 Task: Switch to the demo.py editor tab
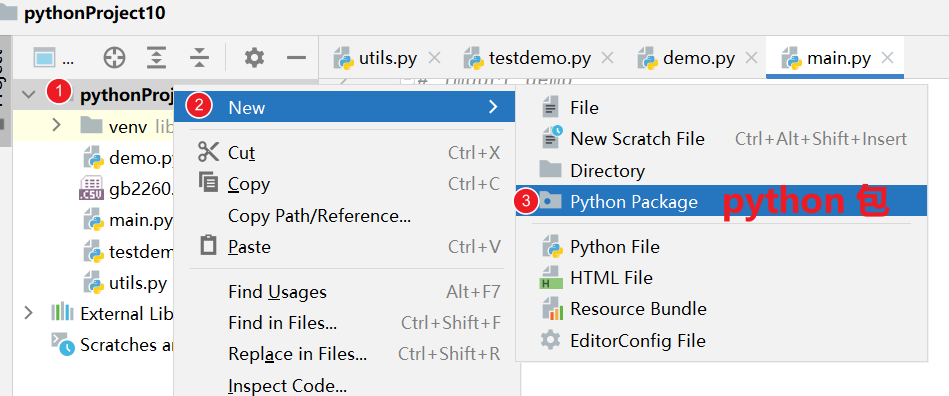coord(698,59)
